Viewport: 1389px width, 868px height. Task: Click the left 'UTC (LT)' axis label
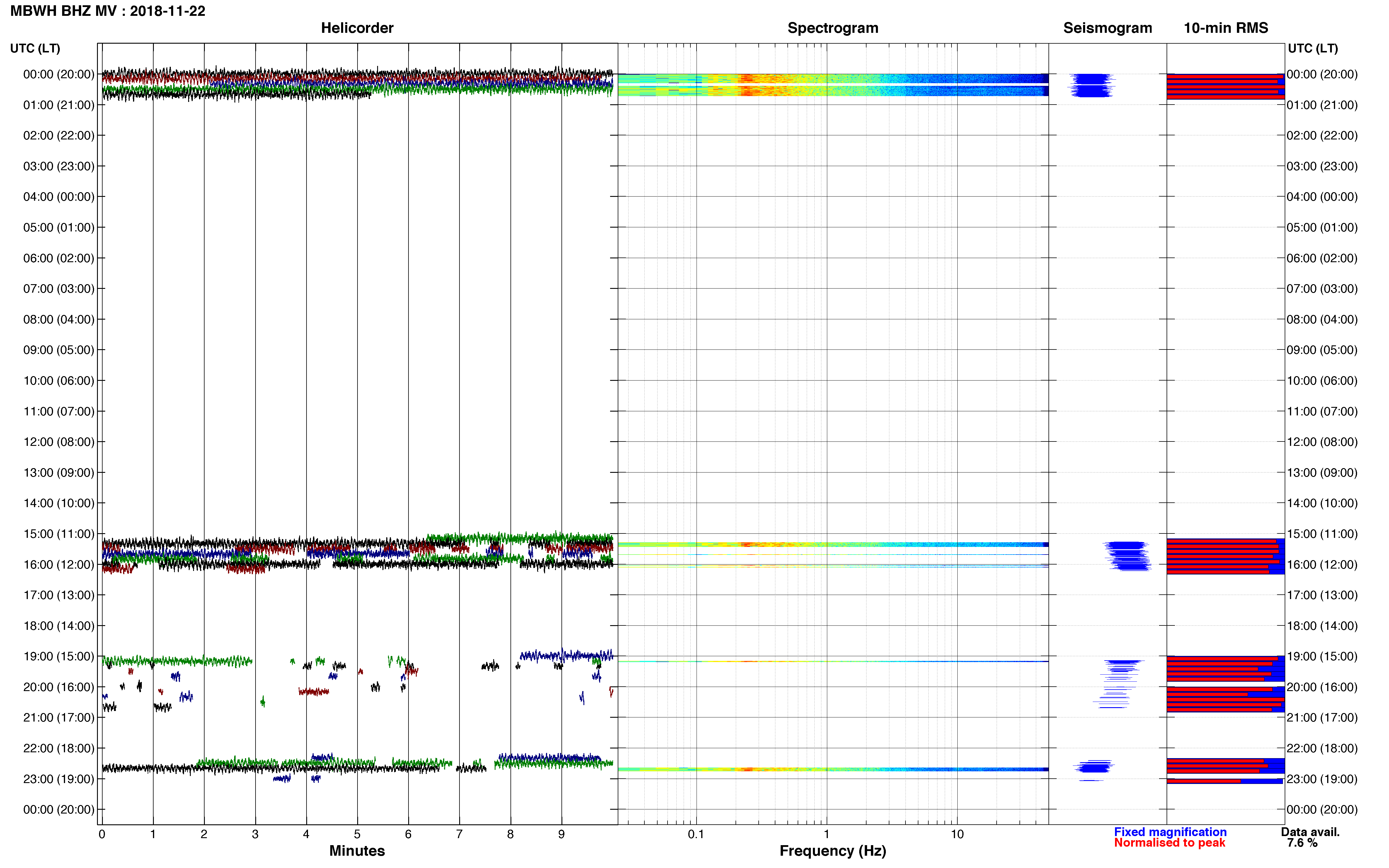click(x=35, y=48)
